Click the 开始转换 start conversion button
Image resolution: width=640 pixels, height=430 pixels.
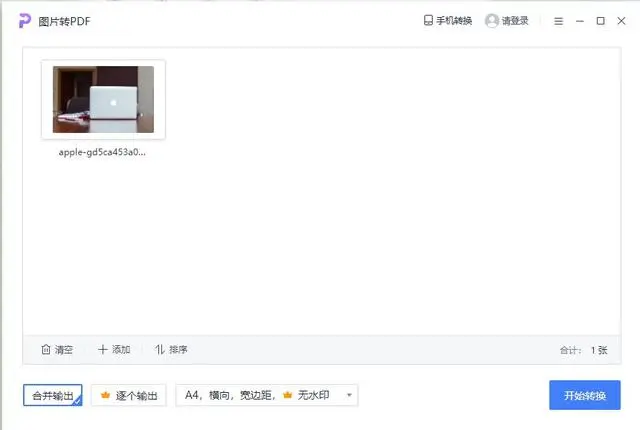tap(584, 395)
